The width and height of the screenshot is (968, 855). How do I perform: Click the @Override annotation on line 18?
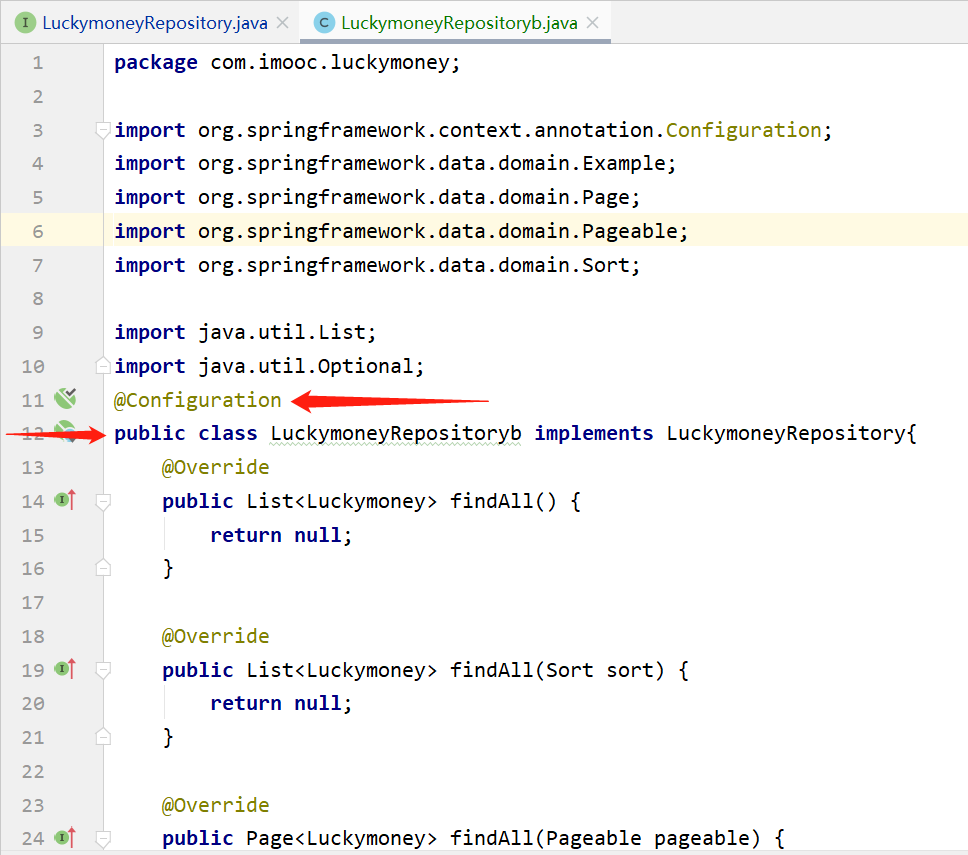(215, 636)
